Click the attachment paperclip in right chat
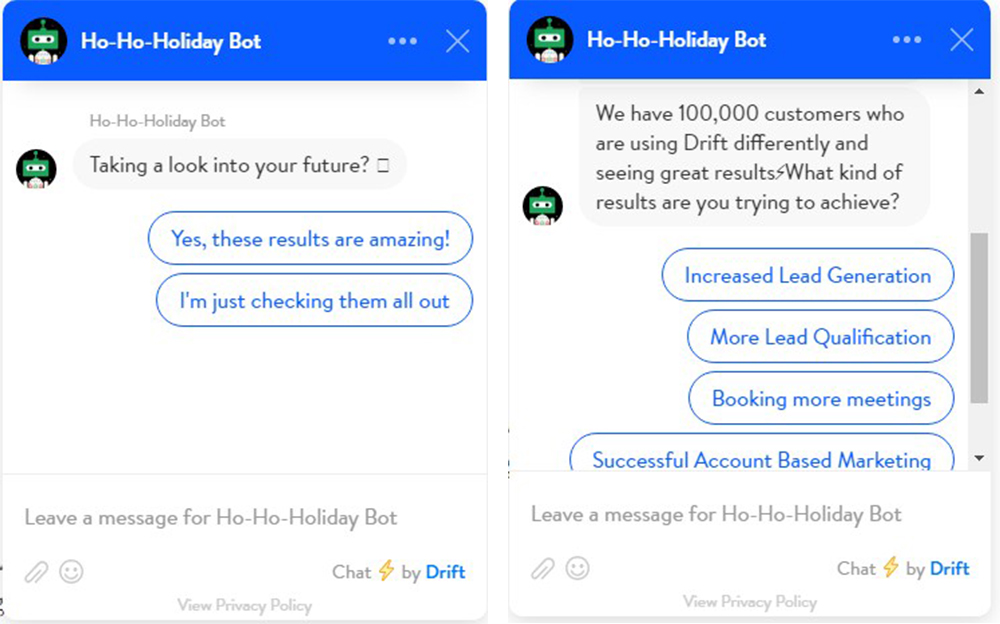The height and width of the screenshot is (624, 1000). coord(543,569)
